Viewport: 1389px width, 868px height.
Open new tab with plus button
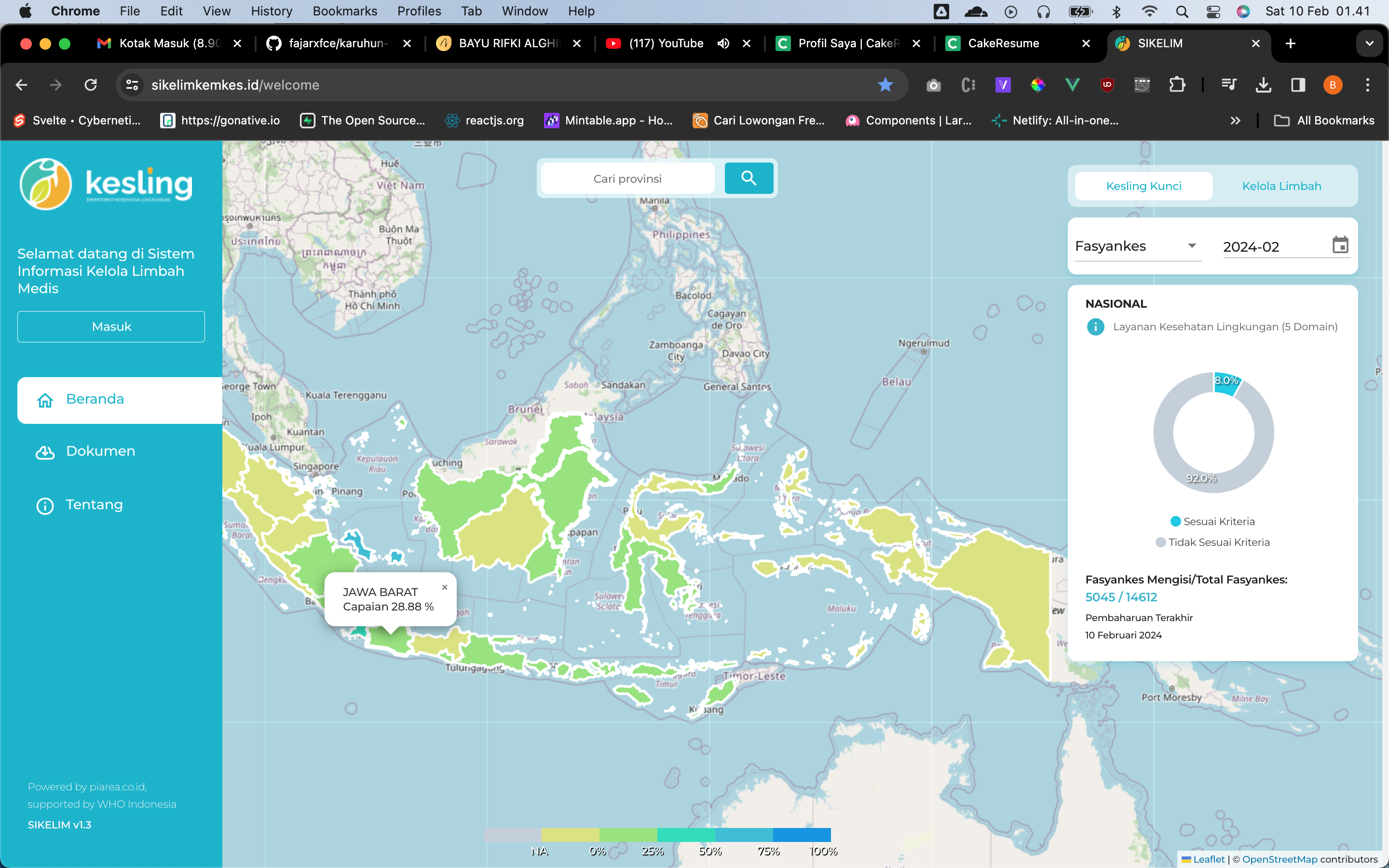pos(1290,43)
